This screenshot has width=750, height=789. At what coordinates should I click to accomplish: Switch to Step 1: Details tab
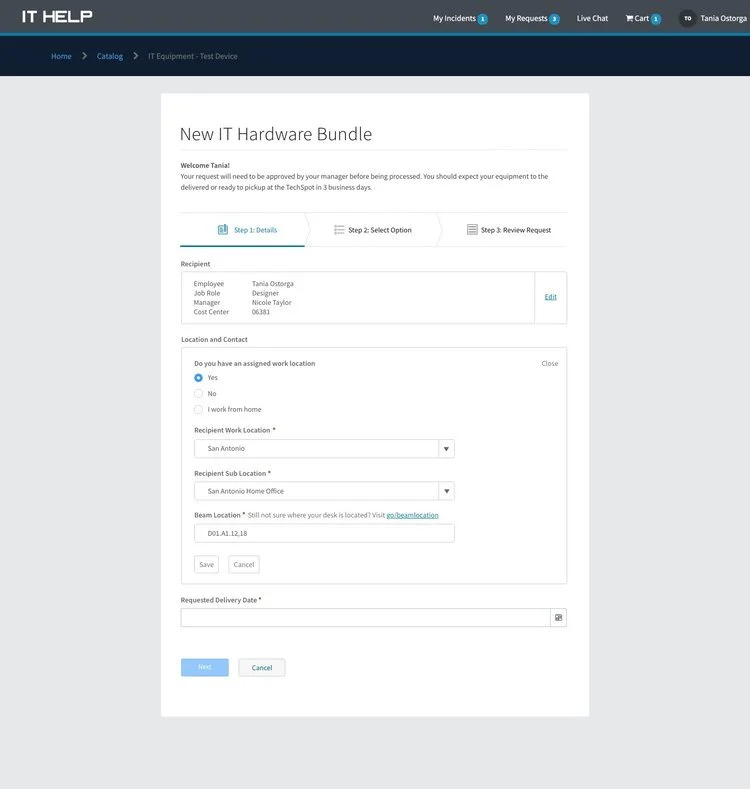tap(243, 230)
